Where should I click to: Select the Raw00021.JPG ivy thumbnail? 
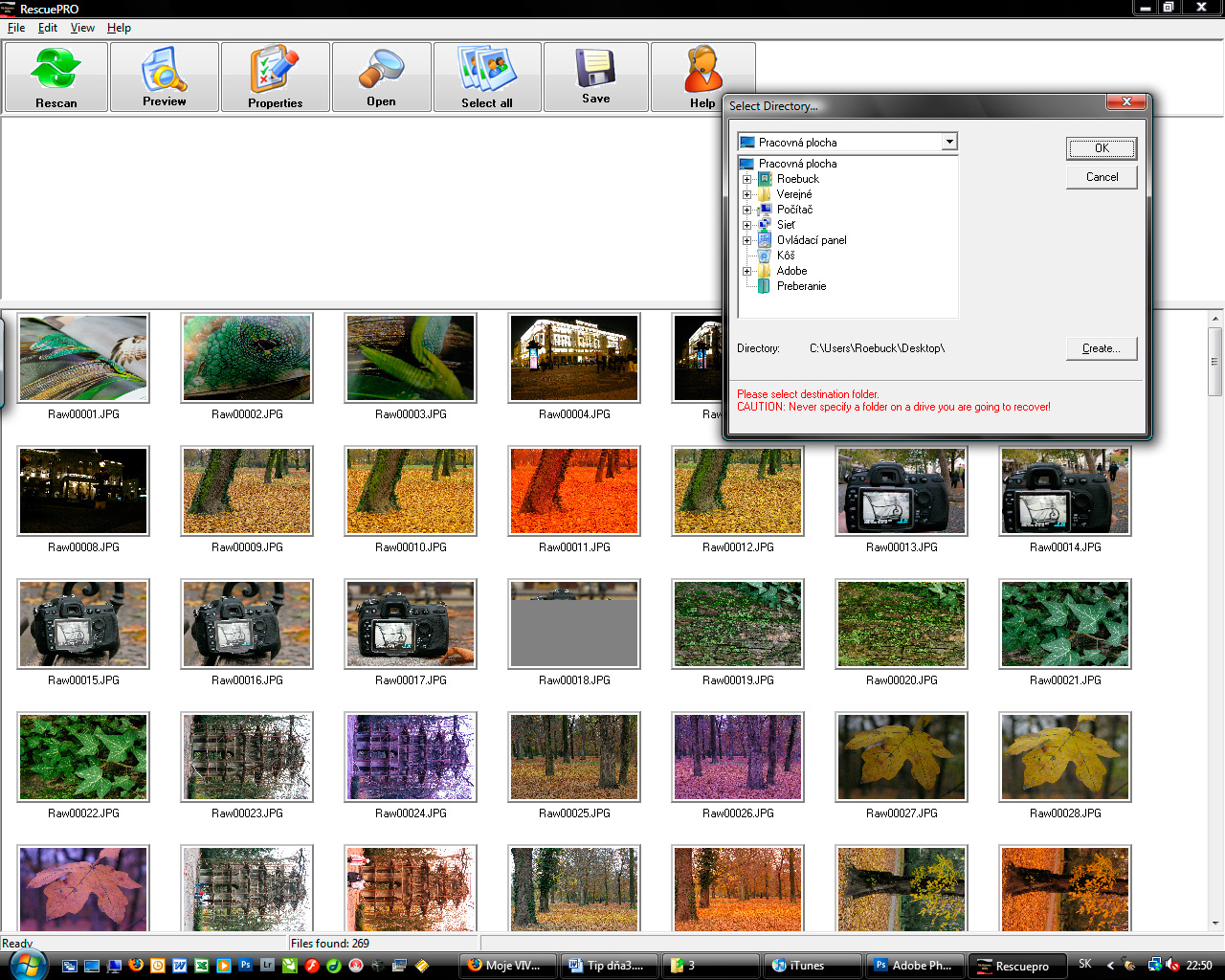[x=1064, y=624]
